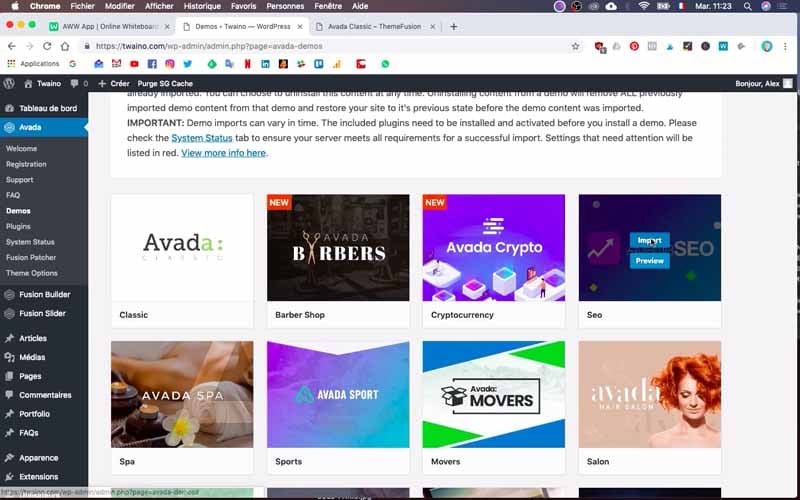Open YouTube bookmark icon
The image size is (800, 500).
click(x=134, y=64)
